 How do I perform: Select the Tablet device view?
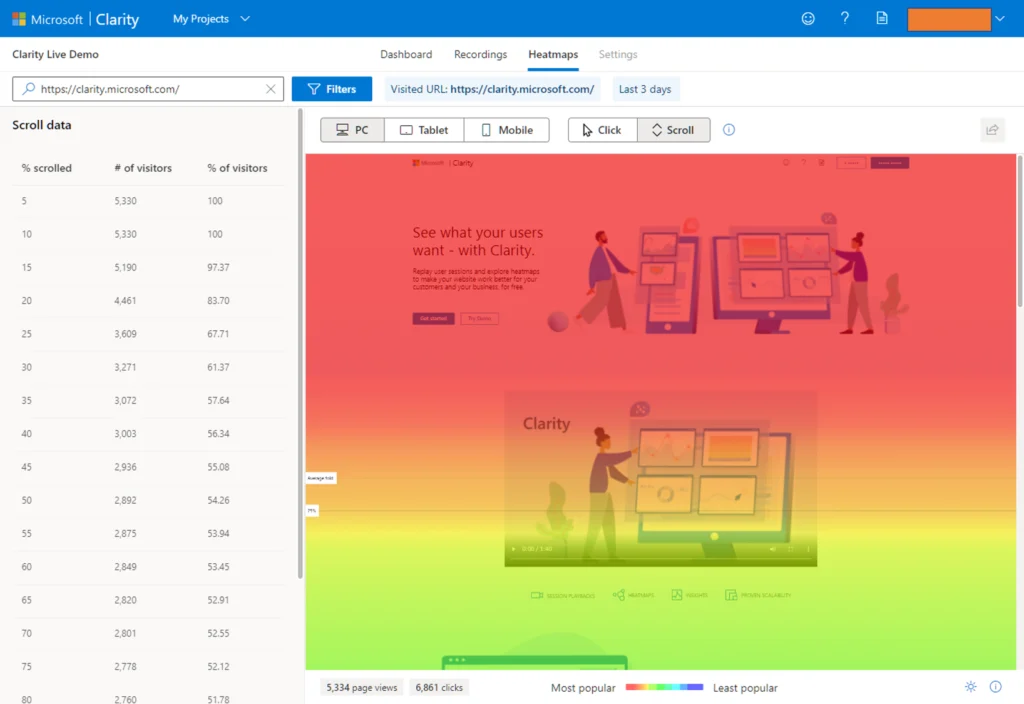pos(424,130)
